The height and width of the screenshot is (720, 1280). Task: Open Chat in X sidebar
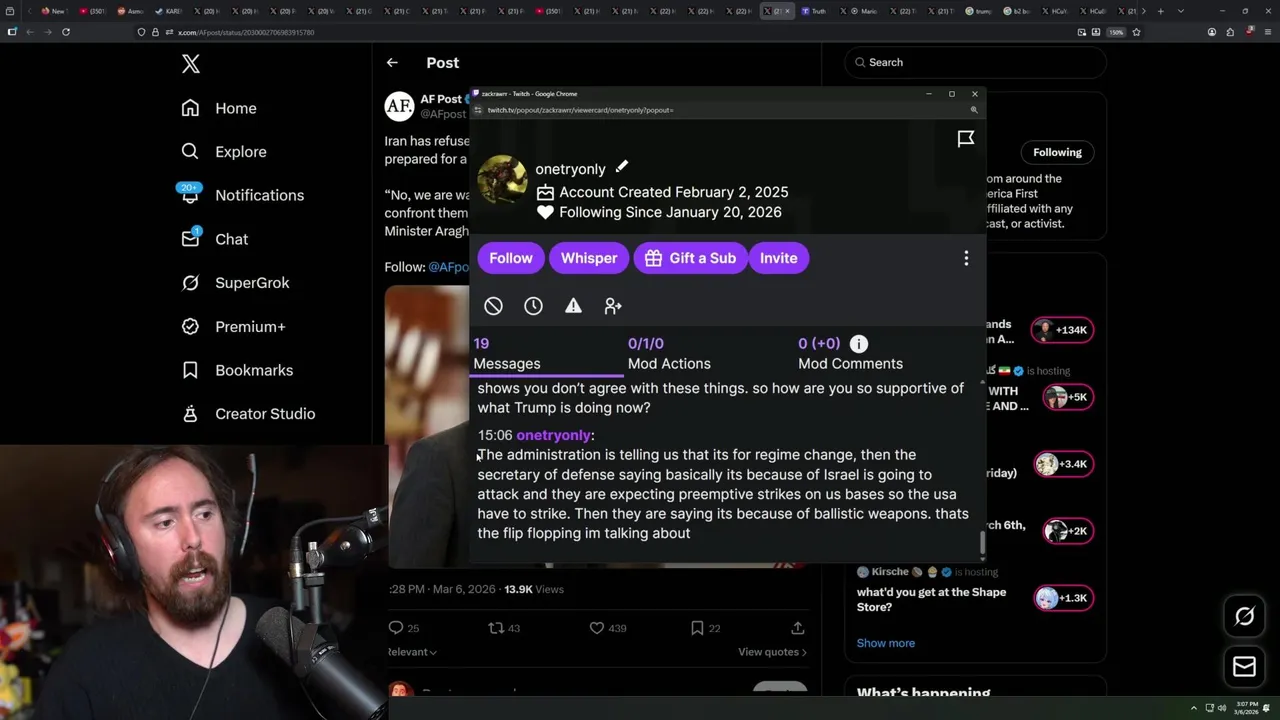coord(214,239)
